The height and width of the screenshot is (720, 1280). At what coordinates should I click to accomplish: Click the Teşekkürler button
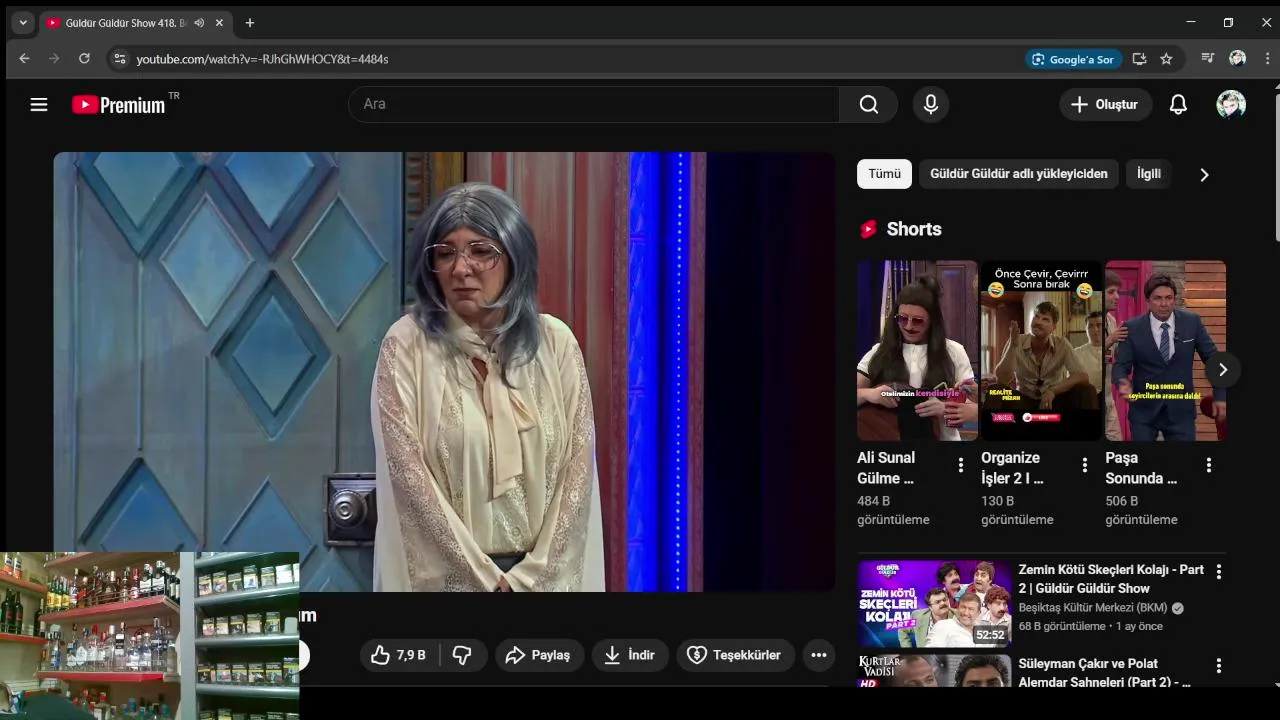[x=735, y=655]
